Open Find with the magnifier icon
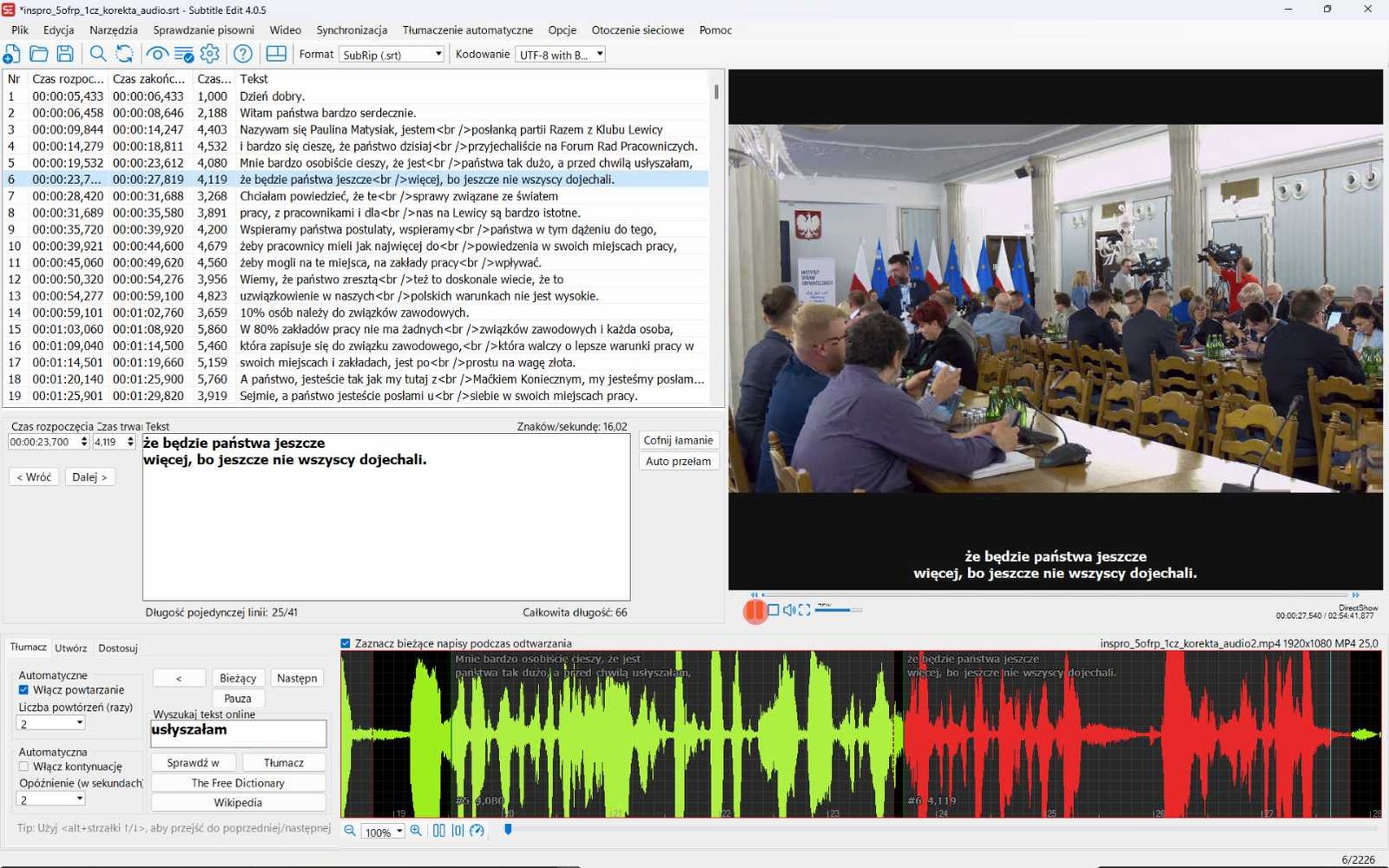The image size is (1389, 868). [98, 54]
